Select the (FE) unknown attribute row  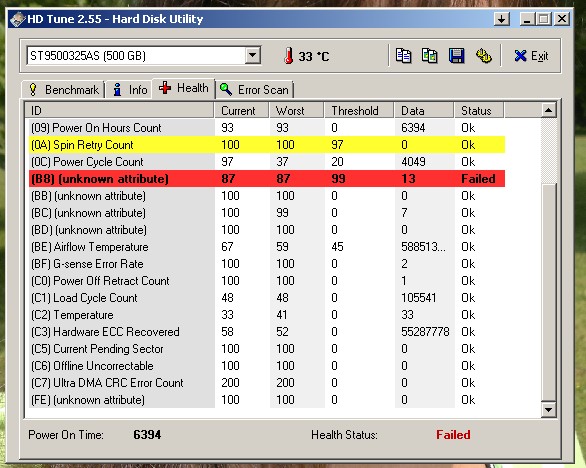tap(267, 400)
